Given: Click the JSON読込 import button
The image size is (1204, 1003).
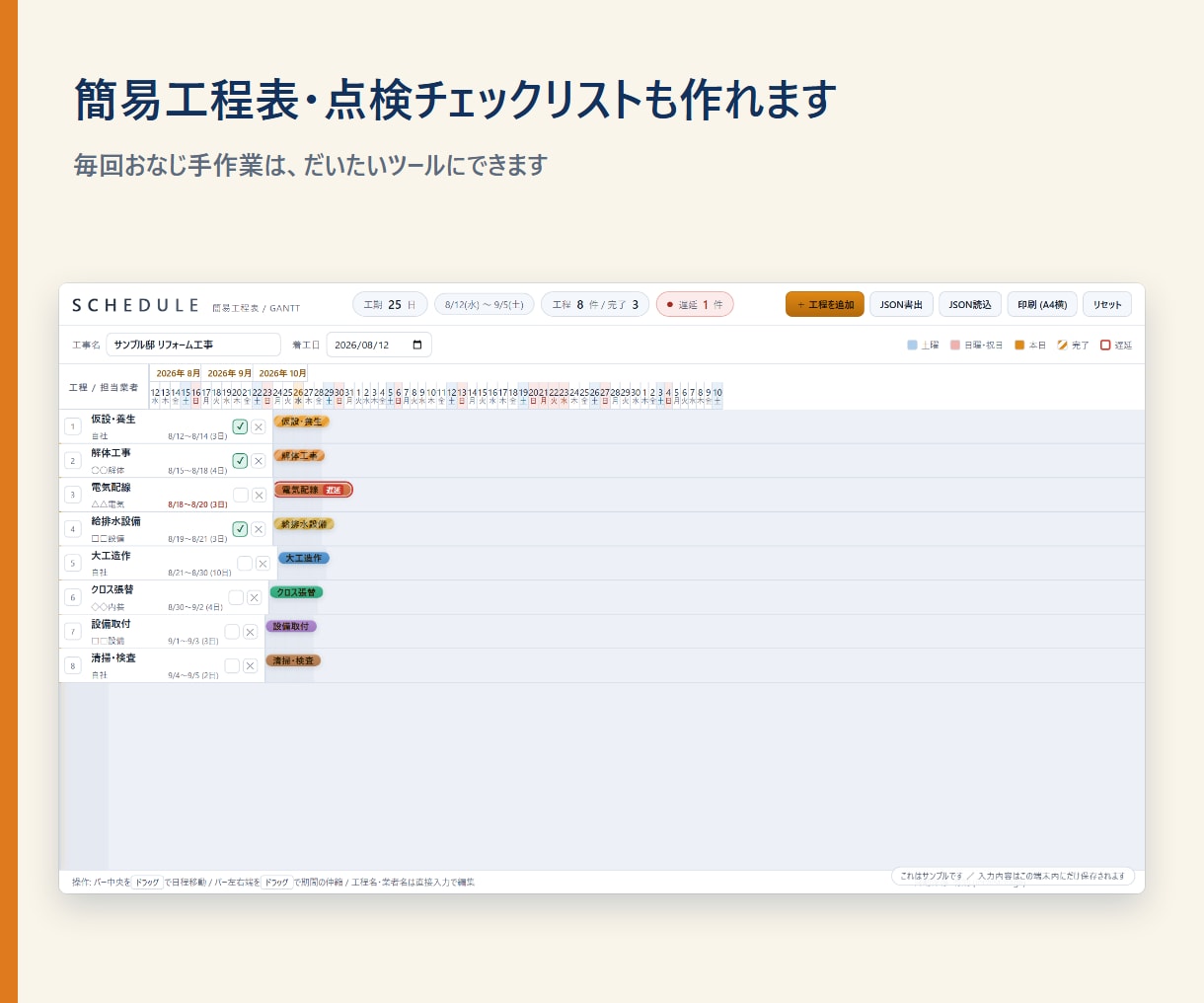Looking at the screenshot, I should click(x=970, y=304).
